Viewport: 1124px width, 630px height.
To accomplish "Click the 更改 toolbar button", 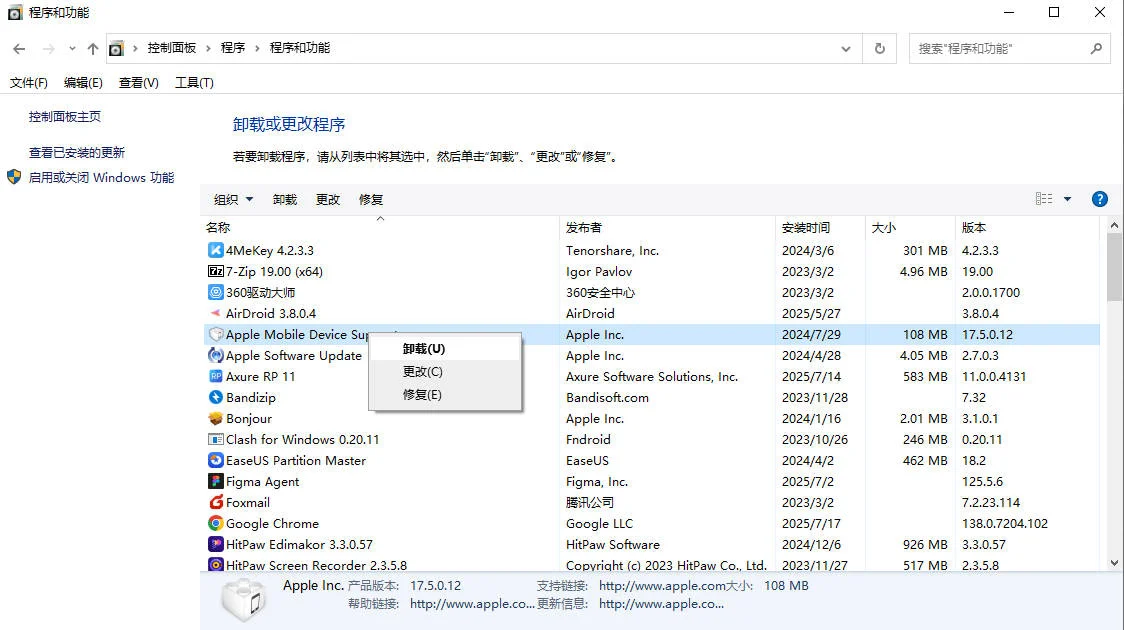I will [x=328, y=199].
